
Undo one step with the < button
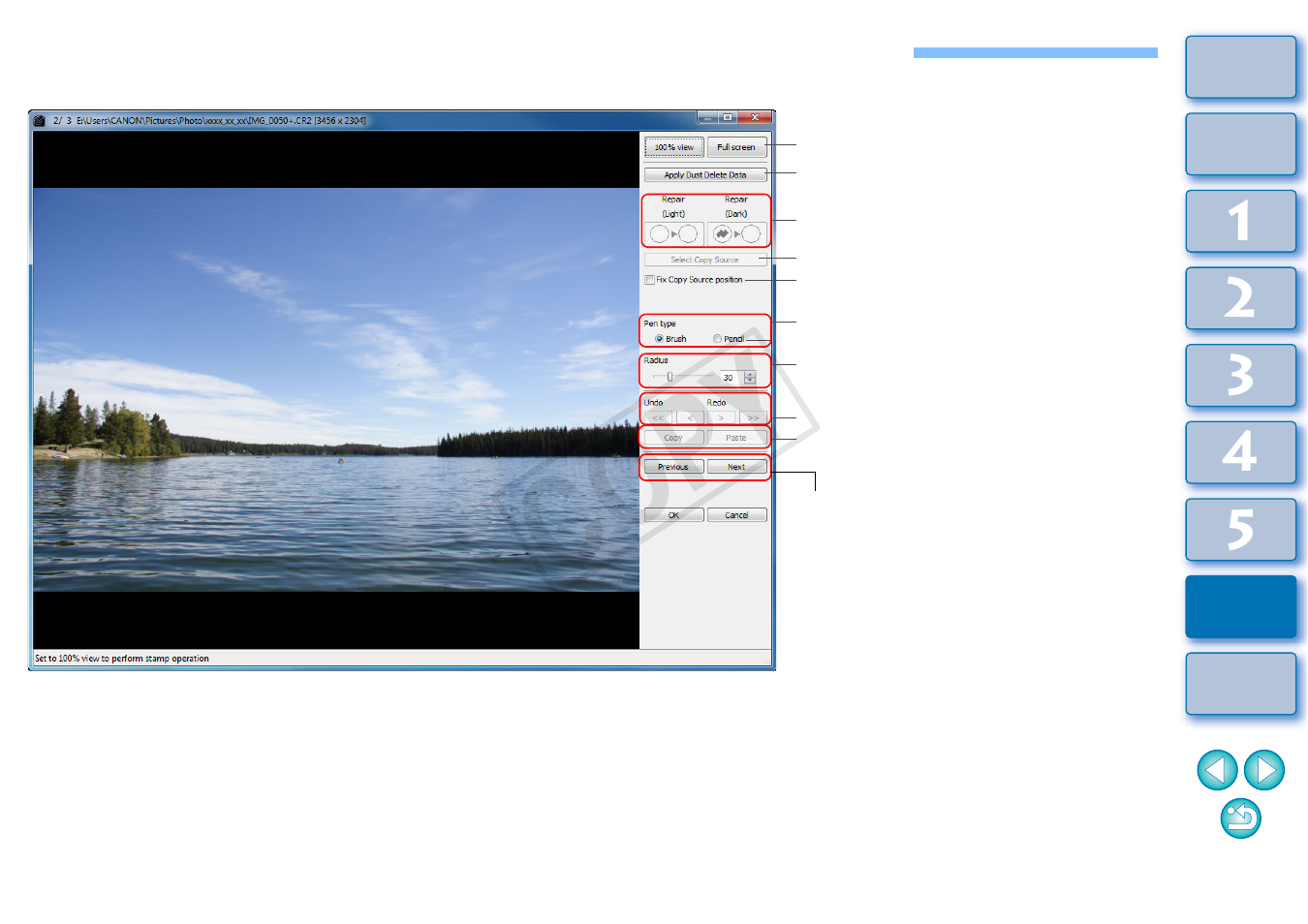(x=690, y=417)
